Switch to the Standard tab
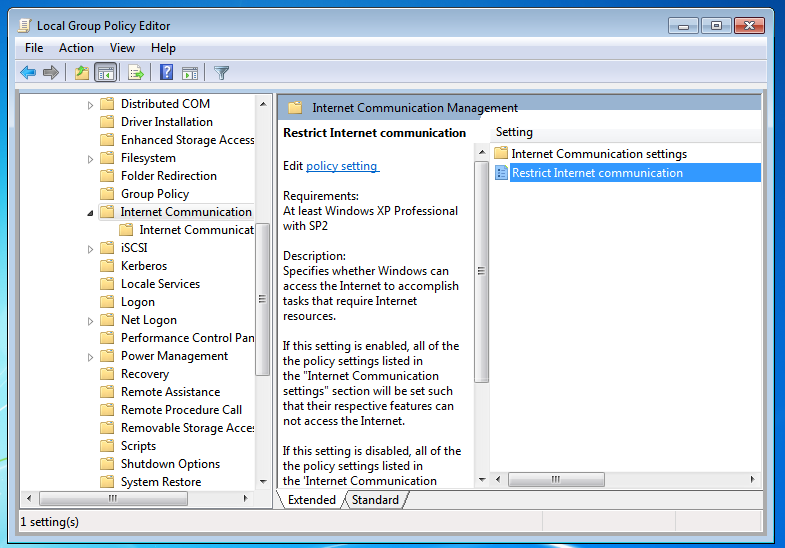Viewport: 785px width, 548px height. click(375, 500)
